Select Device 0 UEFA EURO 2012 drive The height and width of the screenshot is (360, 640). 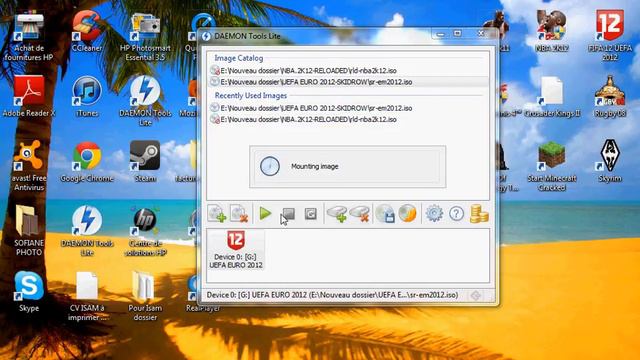[x=236, y=249]
